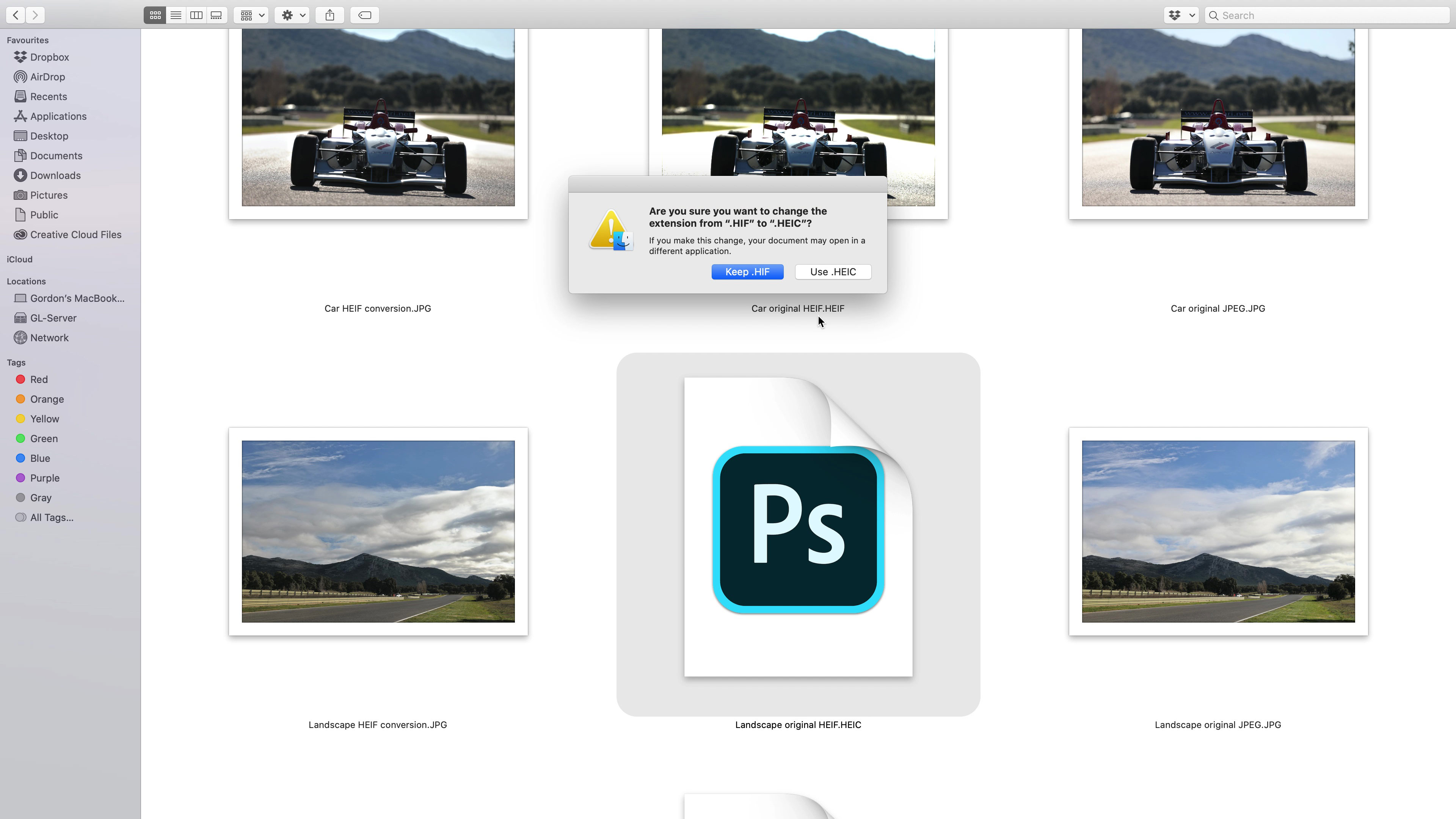Select the Red tag

38,379
